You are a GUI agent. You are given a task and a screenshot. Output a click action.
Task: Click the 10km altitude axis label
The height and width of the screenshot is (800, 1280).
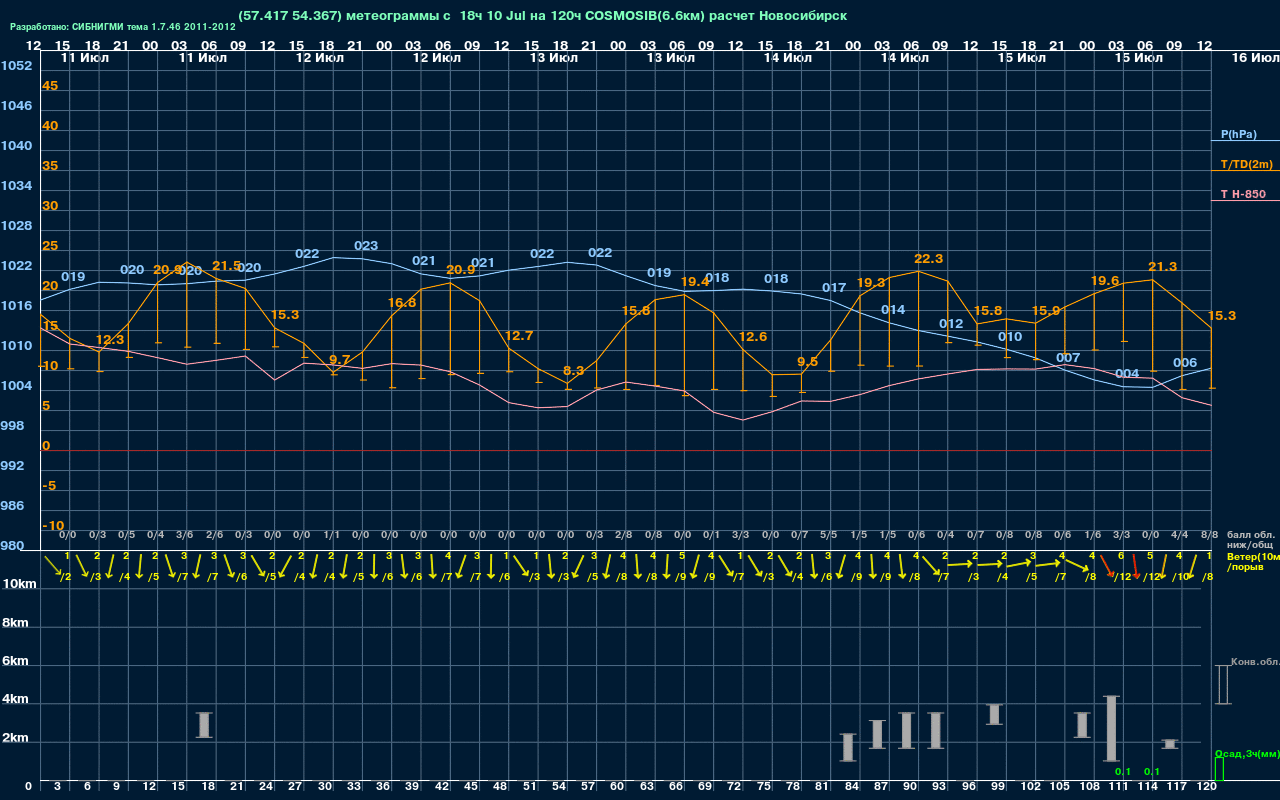click(19, 584)
